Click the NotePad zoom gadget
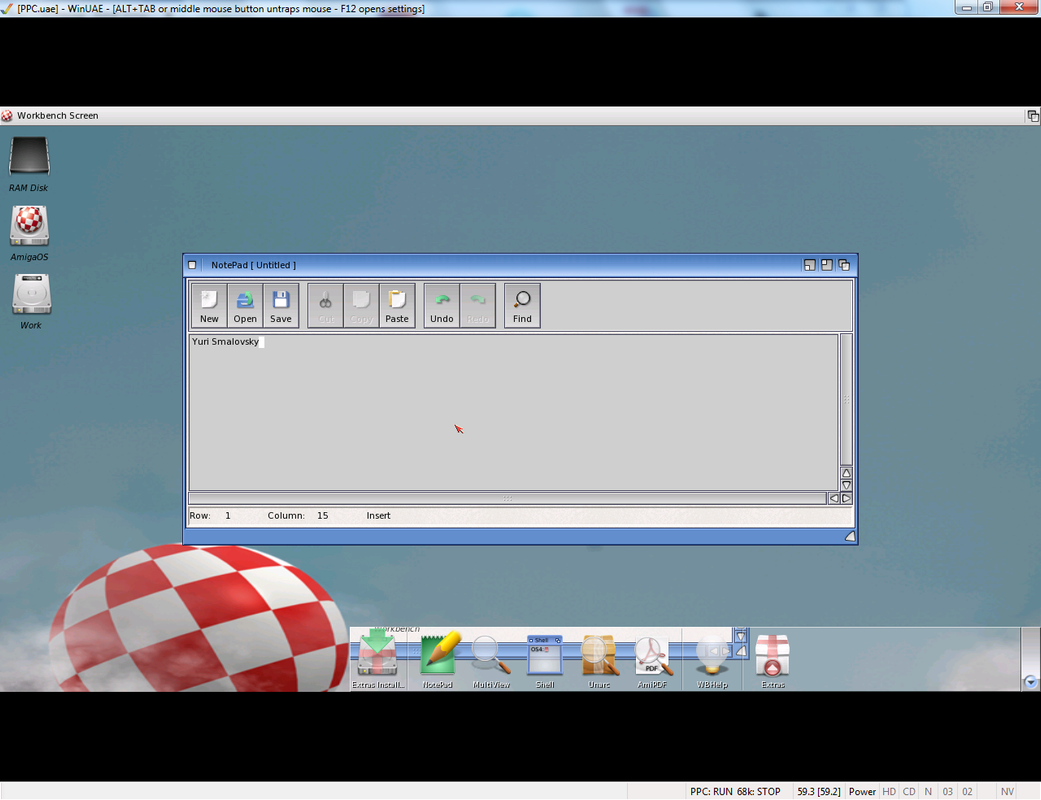Viewport: 1041px width, 800px height. 827,265
